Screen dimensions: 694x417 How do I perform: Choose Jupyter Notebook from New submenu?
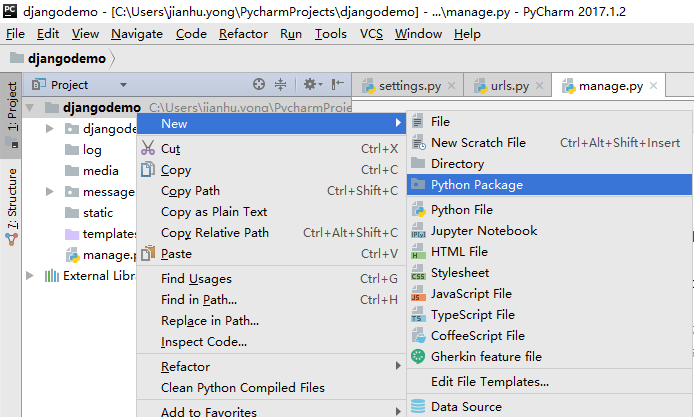483,231
